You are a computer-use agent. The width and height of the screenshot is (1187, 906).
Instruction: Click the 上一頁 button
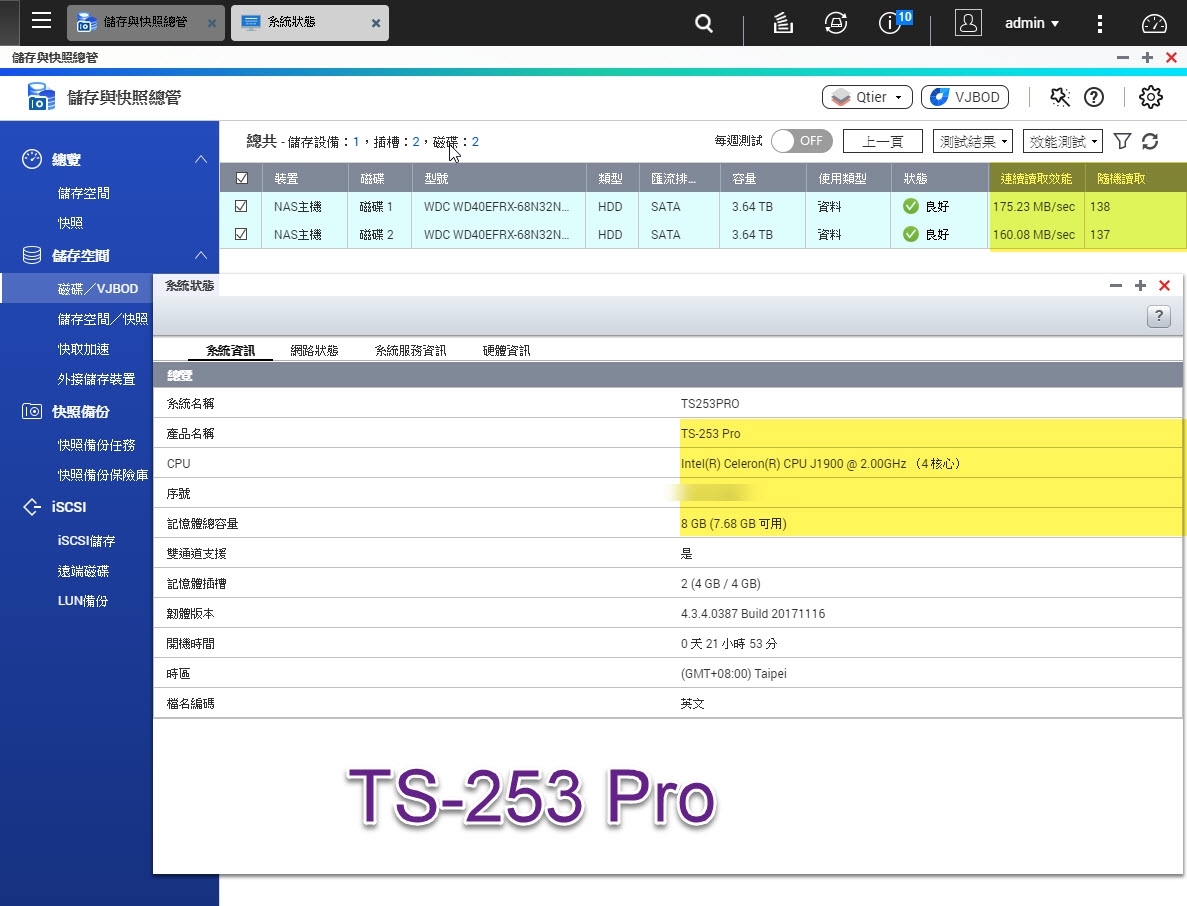[883, 141]
